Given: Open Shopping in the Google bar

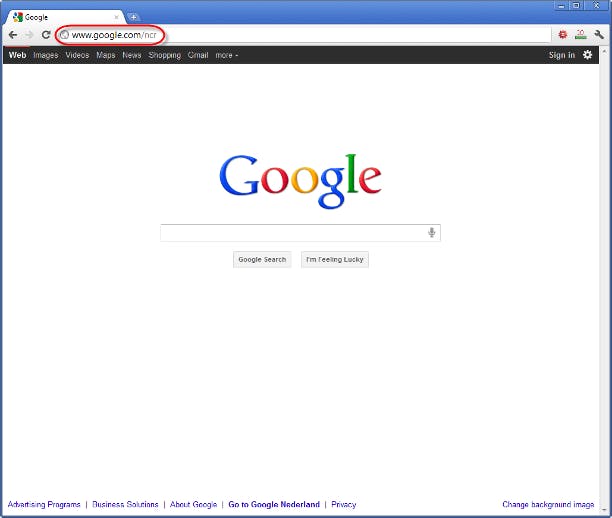Looking at the screenshot, I should tap(165, 55).
